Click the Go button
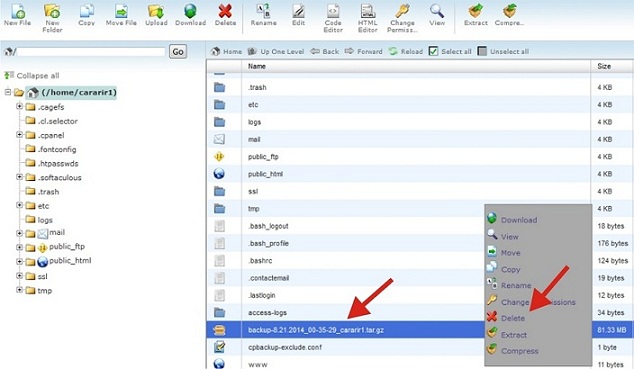Image resolution: width=634 pixels, height=369 pixels. pos(178,52)
